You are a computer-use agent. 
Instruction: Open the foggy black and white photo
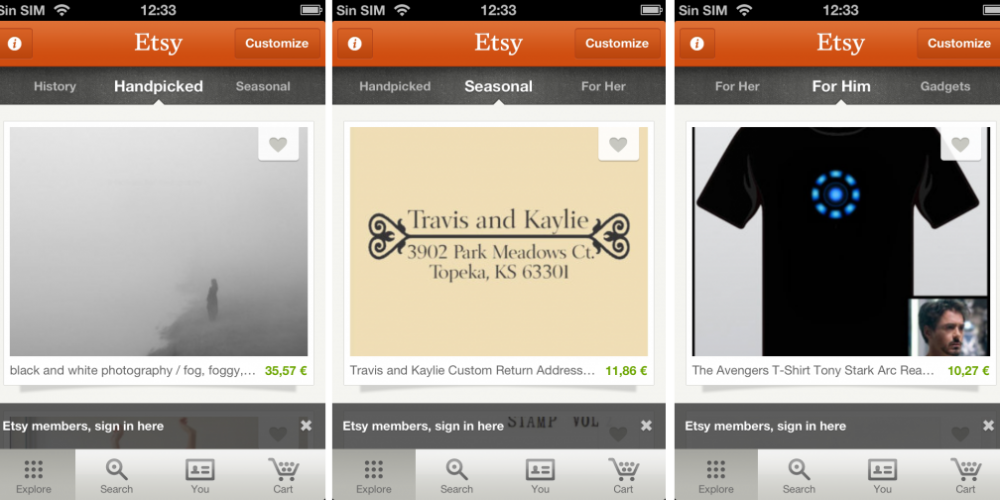click(x=159, y=241)
